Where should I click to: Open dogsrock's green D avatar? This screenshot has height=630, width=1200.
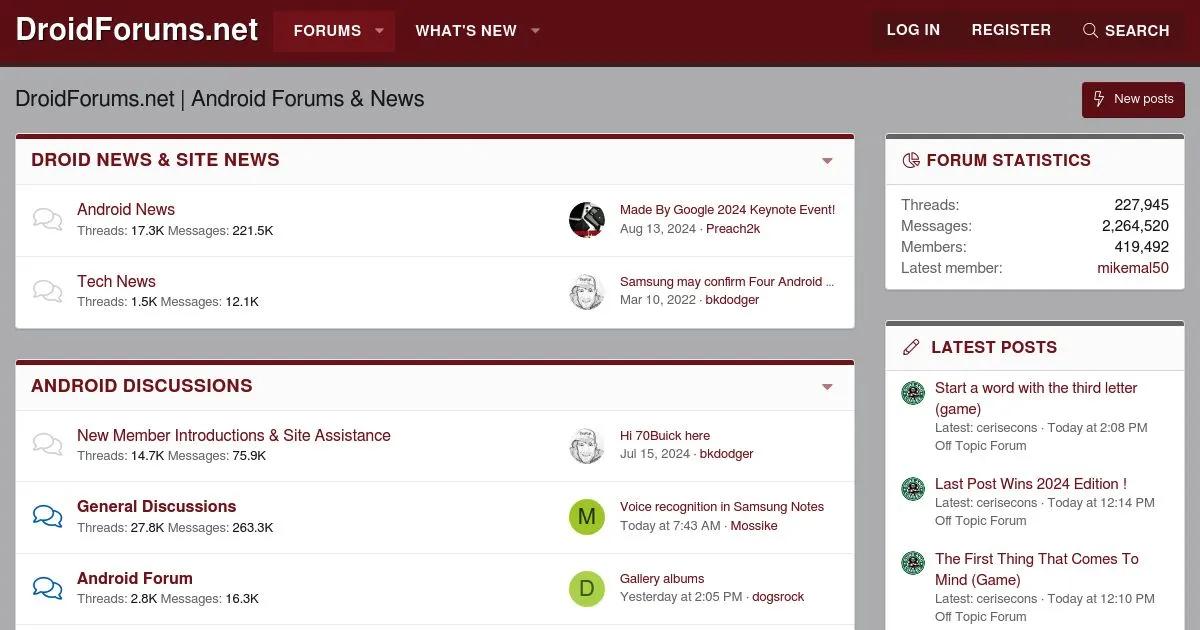pos(587,588)
